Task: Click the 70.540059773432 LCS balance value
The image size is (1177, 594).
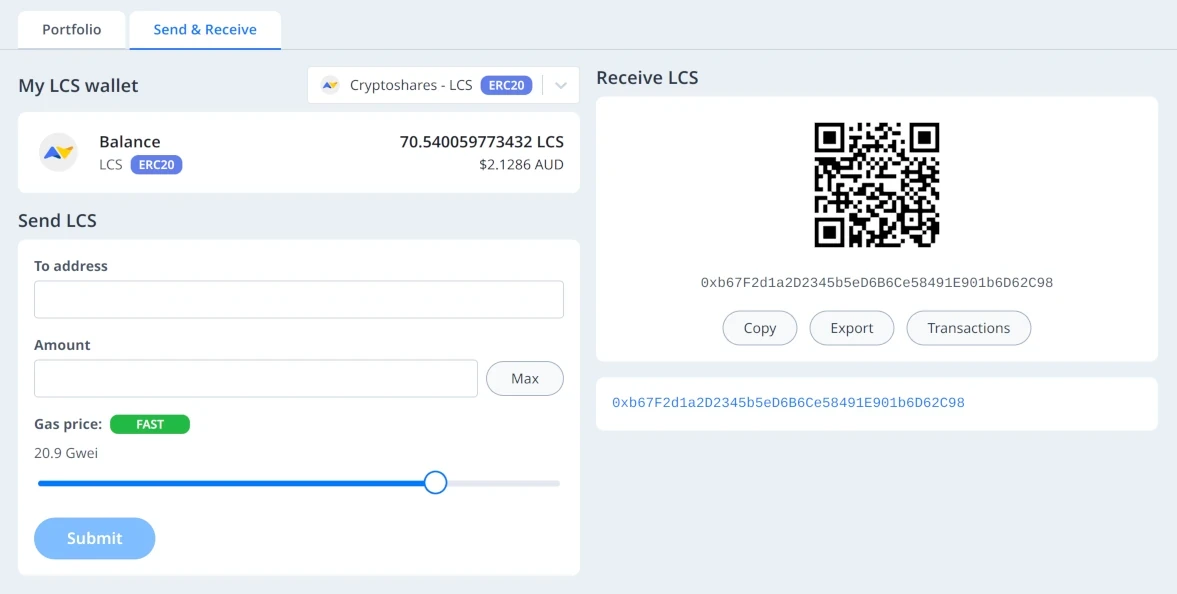Action: click(x=481, y=142)
